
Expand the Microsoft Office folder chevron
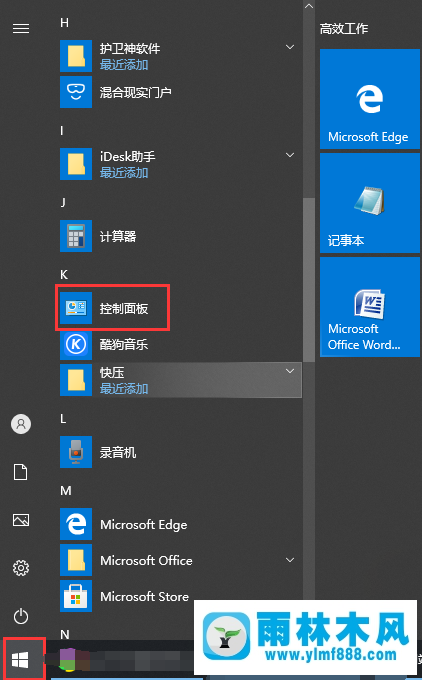coord(290,560)
